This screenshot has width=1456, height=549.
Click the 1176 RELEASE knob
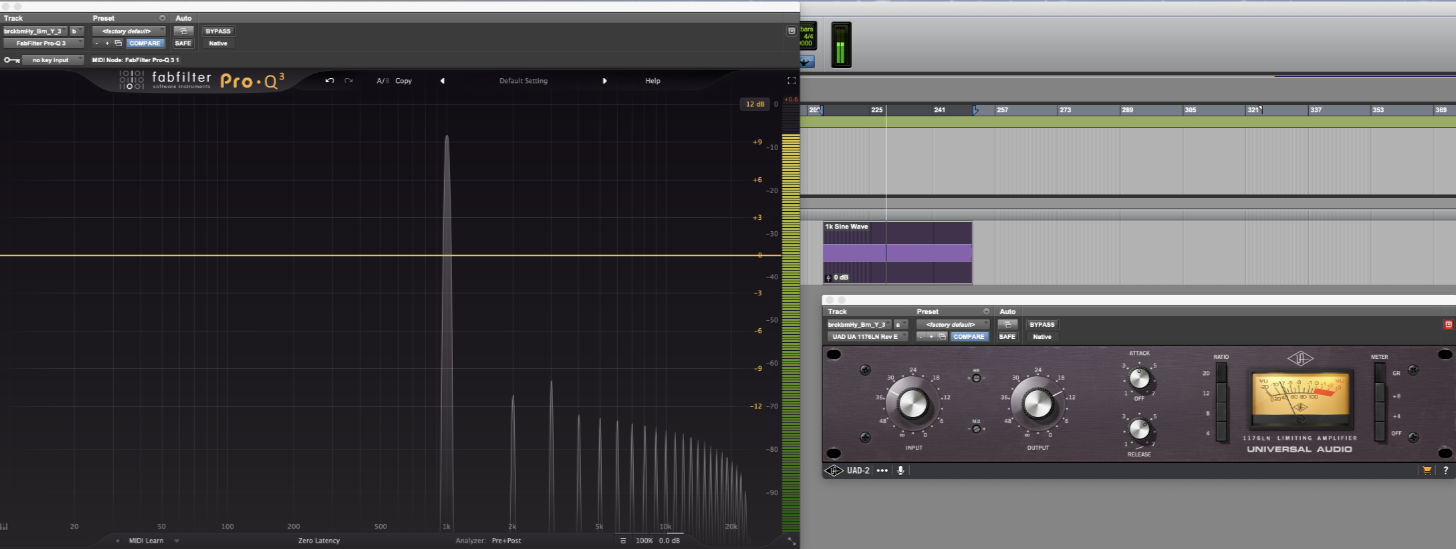pos(1139,429)
